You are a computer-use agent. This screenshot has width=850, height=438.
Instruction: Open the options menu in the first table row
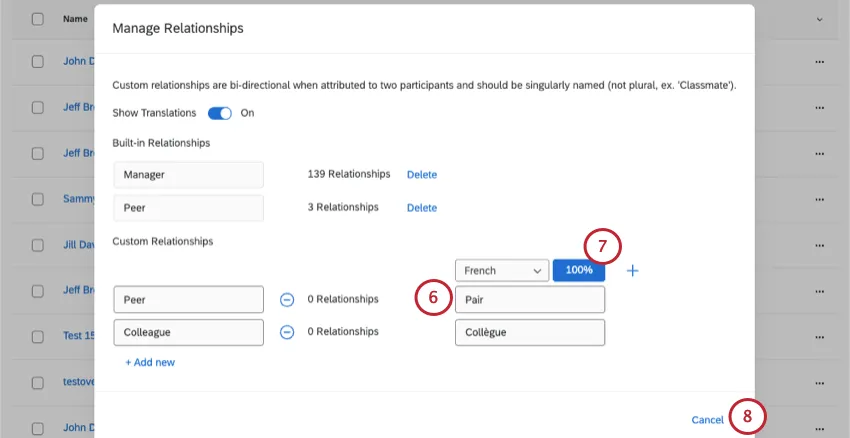820,61
